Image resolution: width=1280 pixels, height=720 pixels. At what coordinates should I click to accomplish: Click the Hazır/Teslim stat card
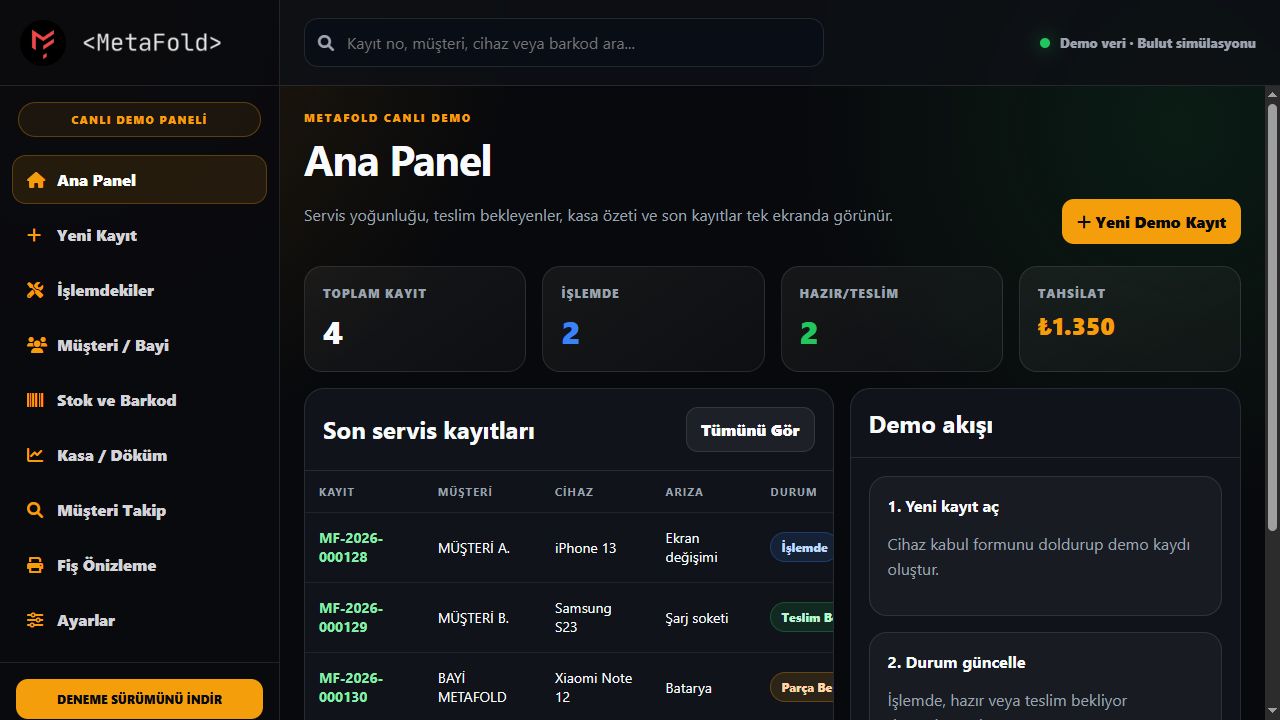892,319
